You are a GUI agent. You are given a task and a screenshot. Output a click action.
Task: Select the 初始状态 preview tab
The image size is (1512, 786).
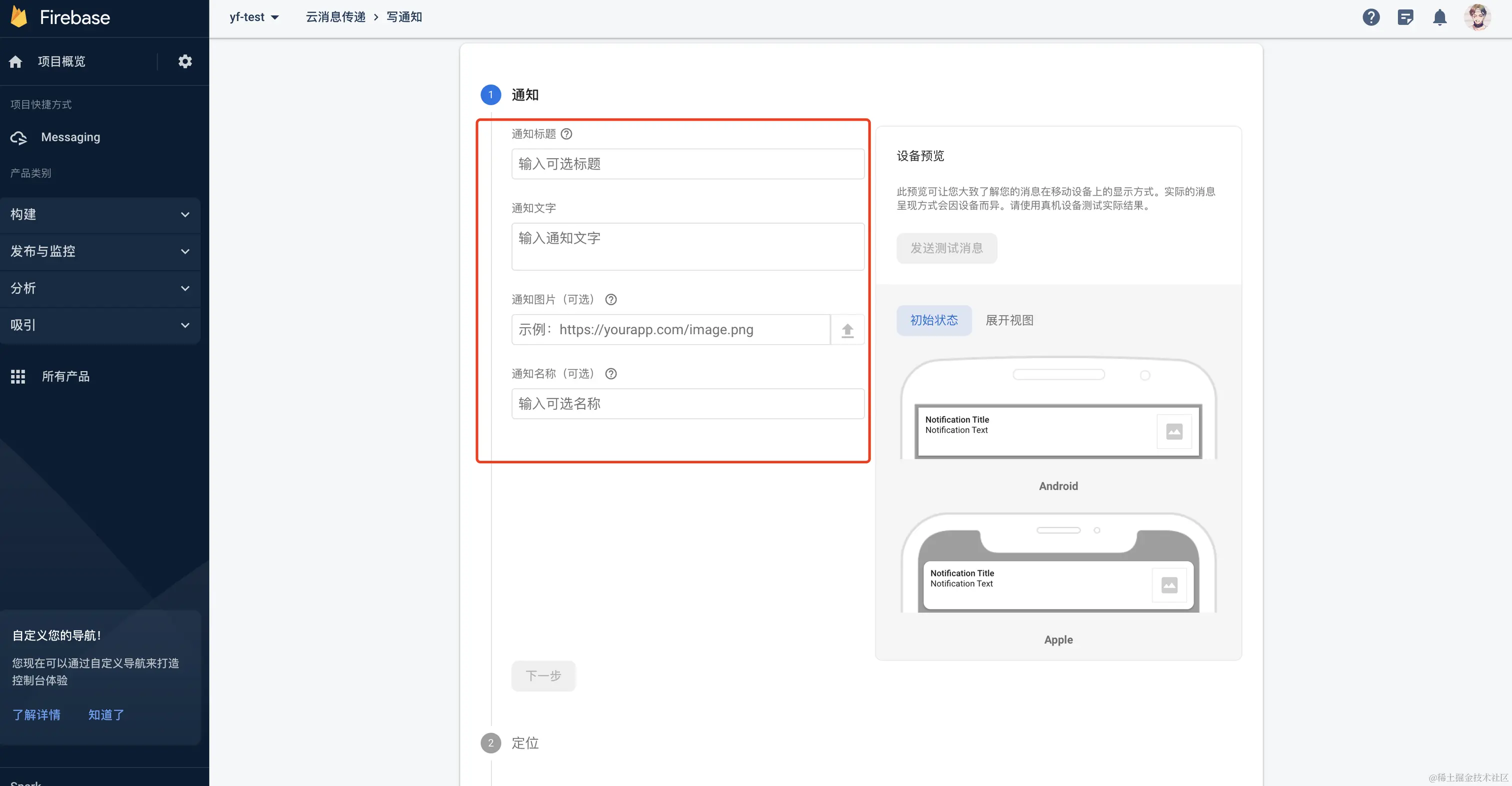[933, 320]
